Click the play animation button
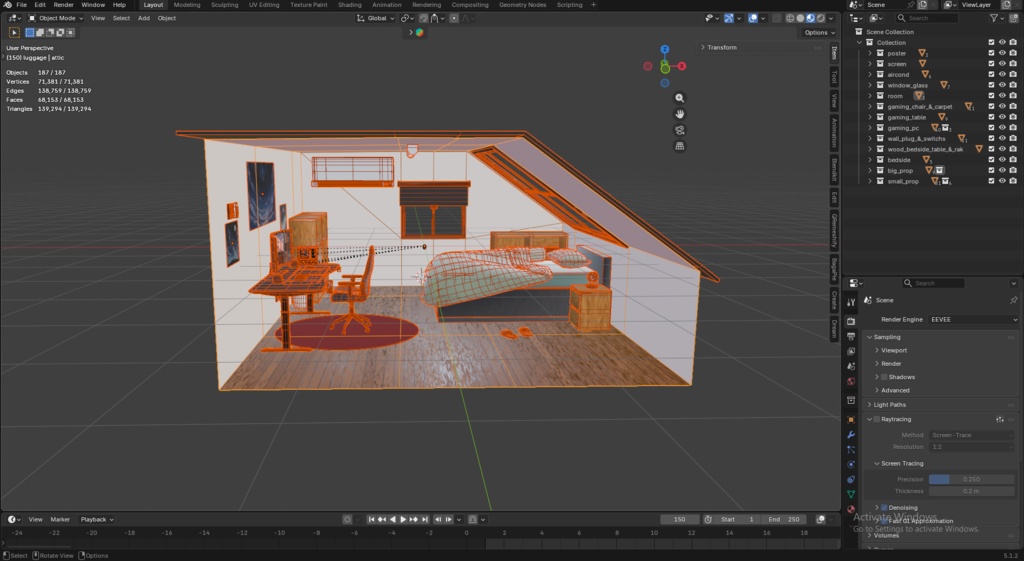Screen dimensions: 1024x561 tap(403, 520)
